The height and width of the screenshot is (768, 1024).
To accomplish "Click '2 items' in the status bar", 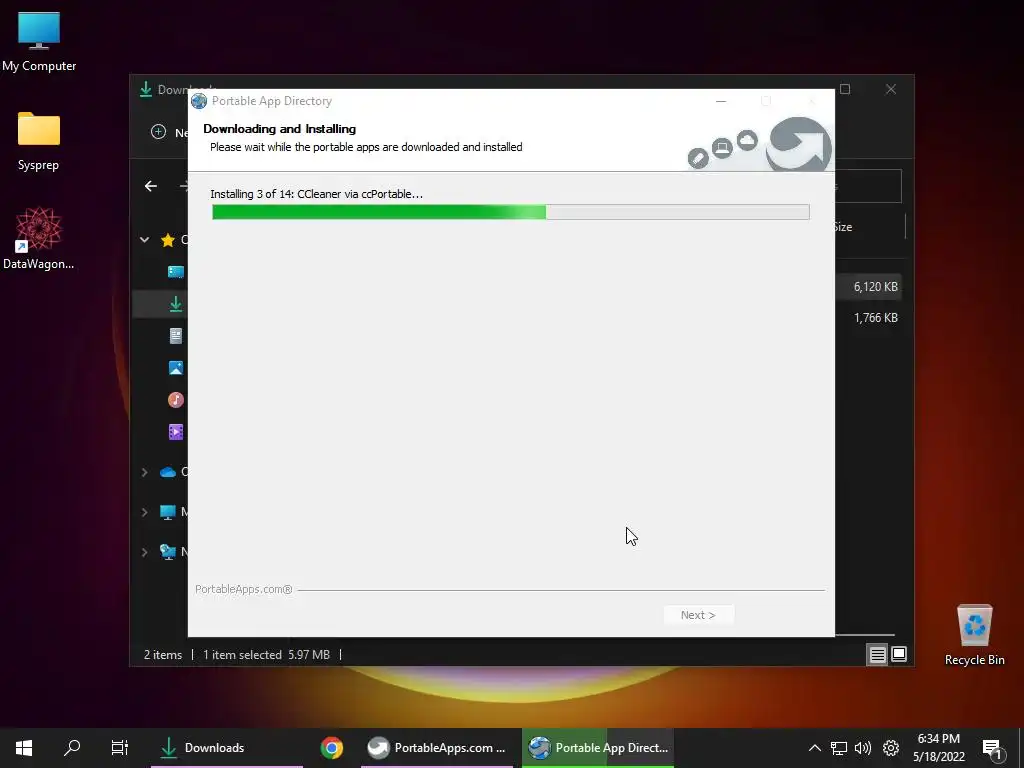I will click(x=163, y=654).
